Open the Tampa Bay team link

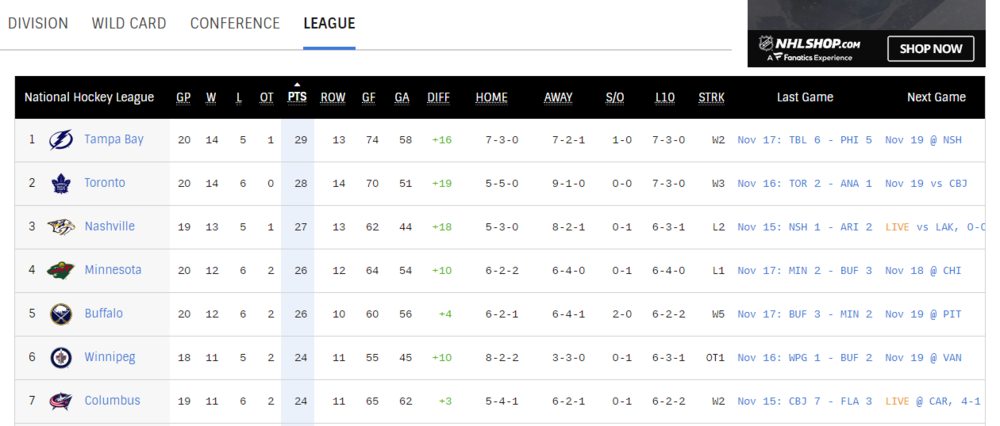tap(114, 139)
